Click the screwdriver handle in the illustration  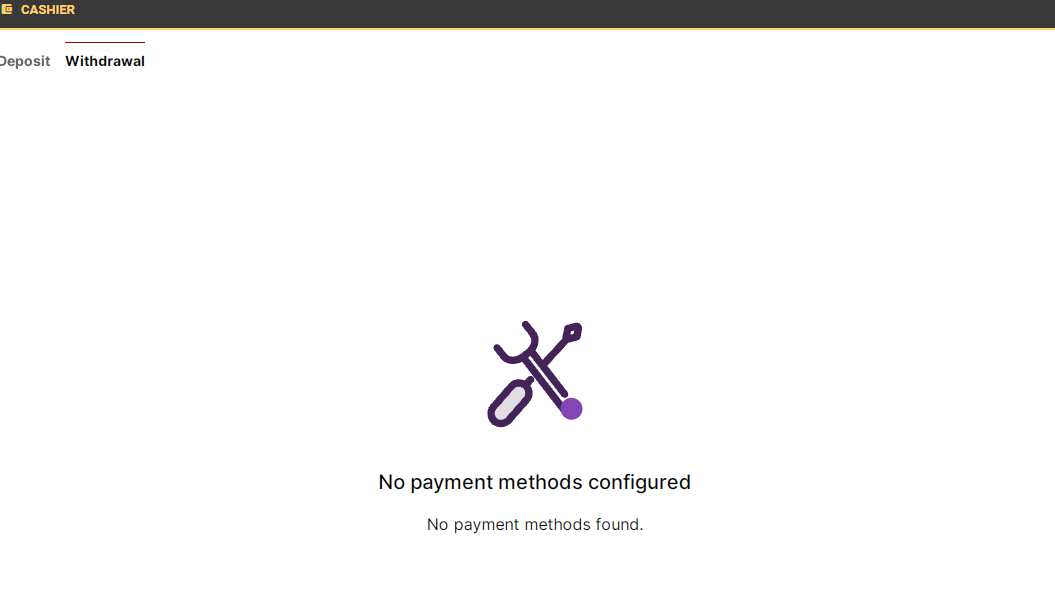tap(511, 403)
